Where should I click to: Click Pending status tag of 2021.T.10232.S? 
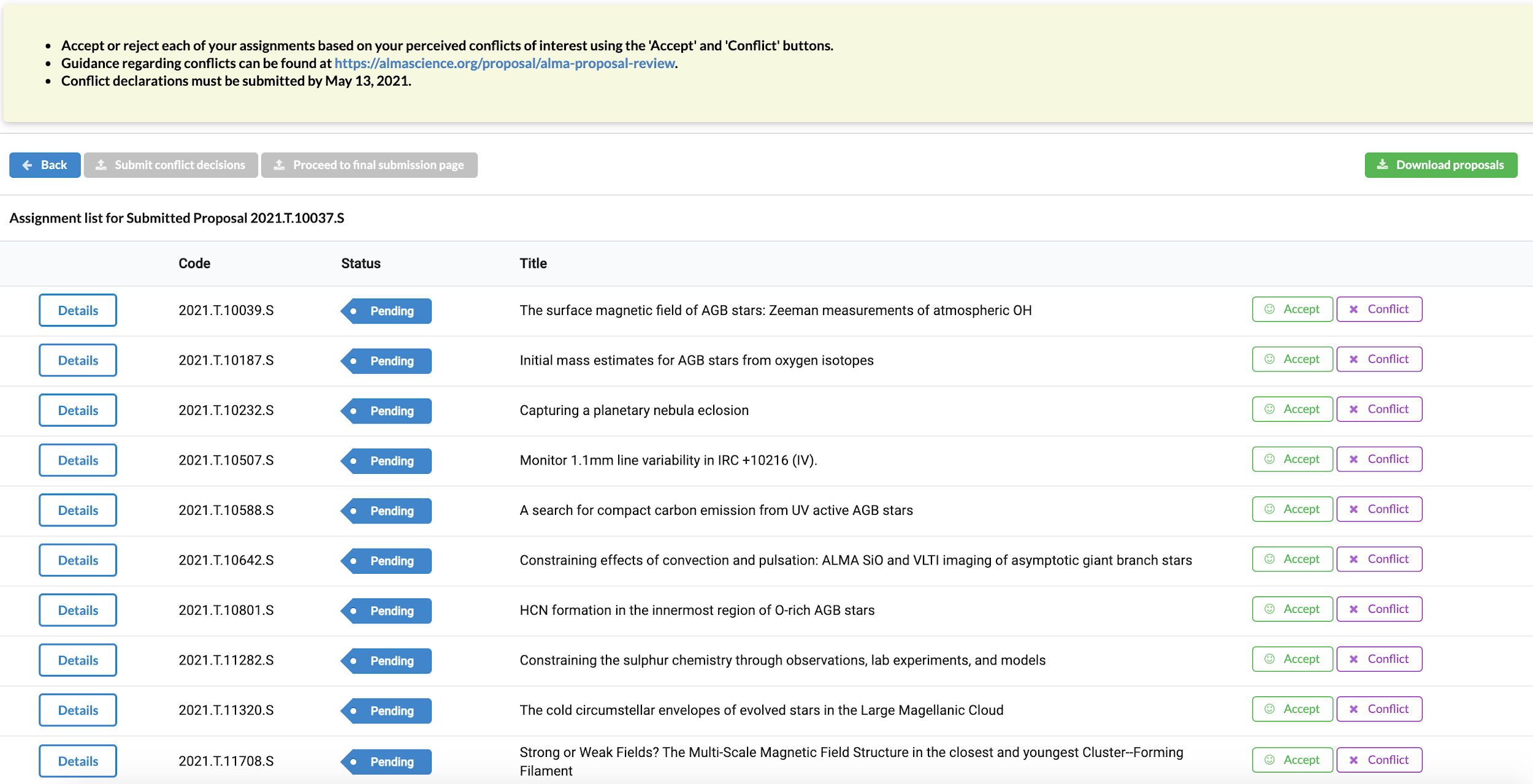pos(387,411)
